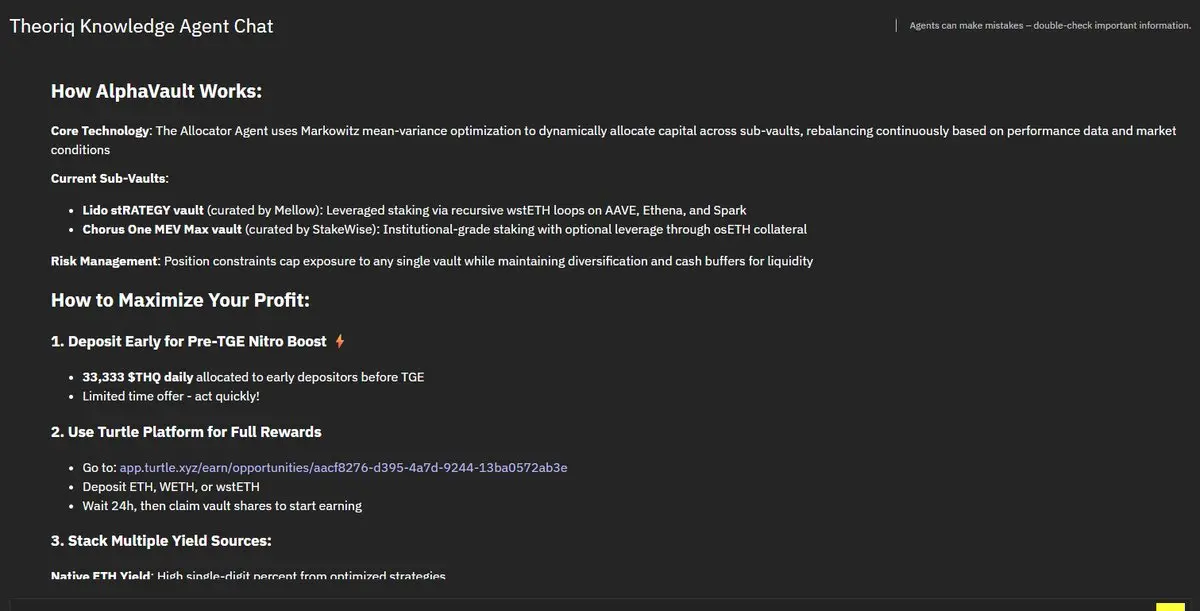The width and height of the screenshot is (1200, 611).
Task: Click the Current Sub-Vaults label
Action: click(110, 178)
